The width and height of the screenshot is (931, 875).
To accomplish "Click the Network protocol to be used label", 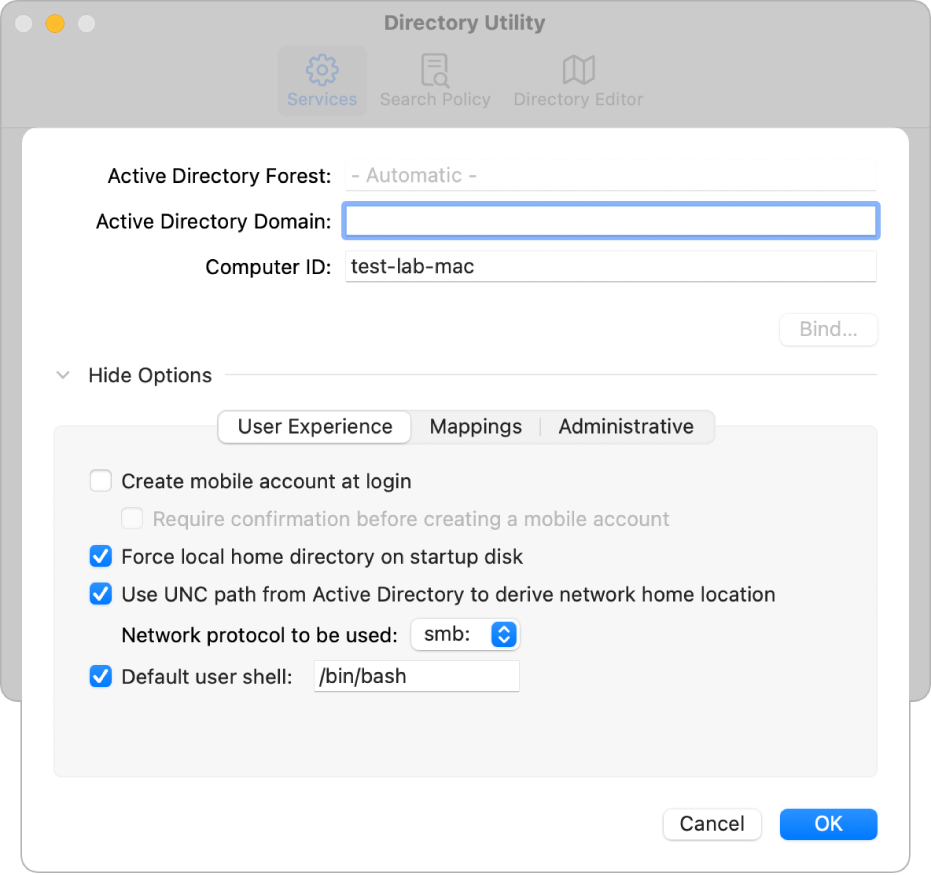I will coord(259,635).
